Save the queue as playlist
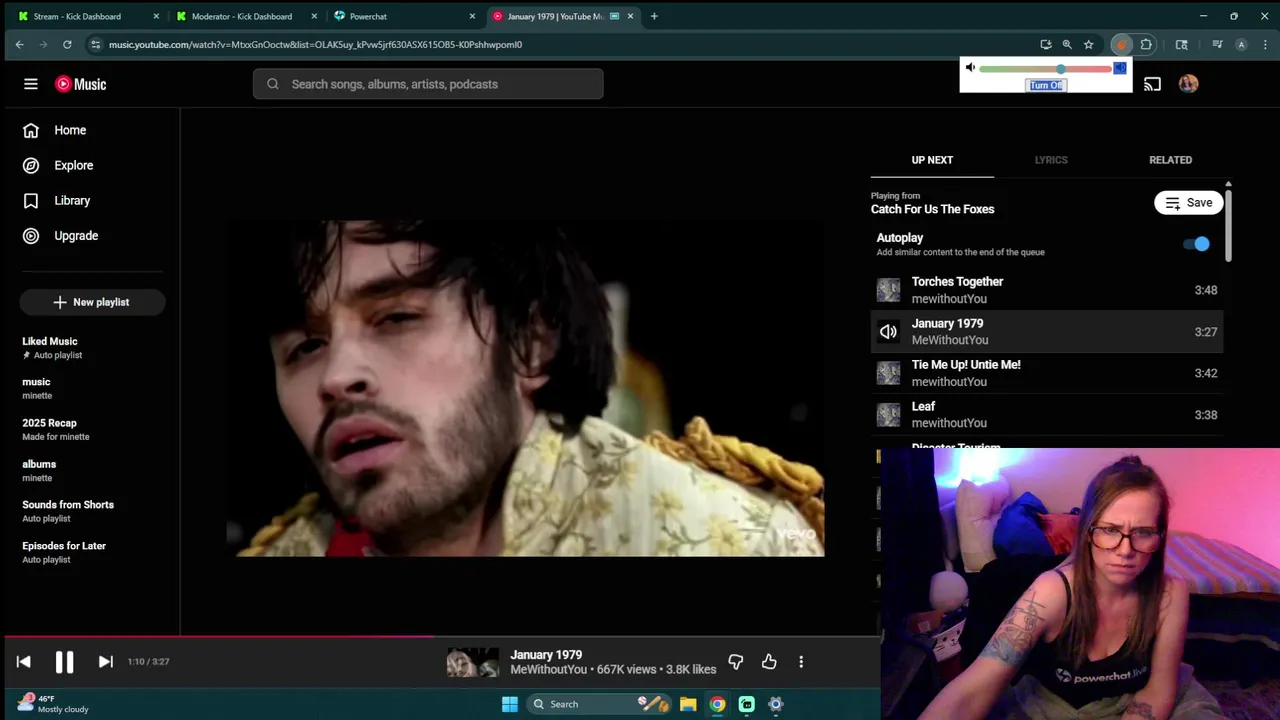Viewport: 1280px width, 720px height. click(x=1189, y=203)
